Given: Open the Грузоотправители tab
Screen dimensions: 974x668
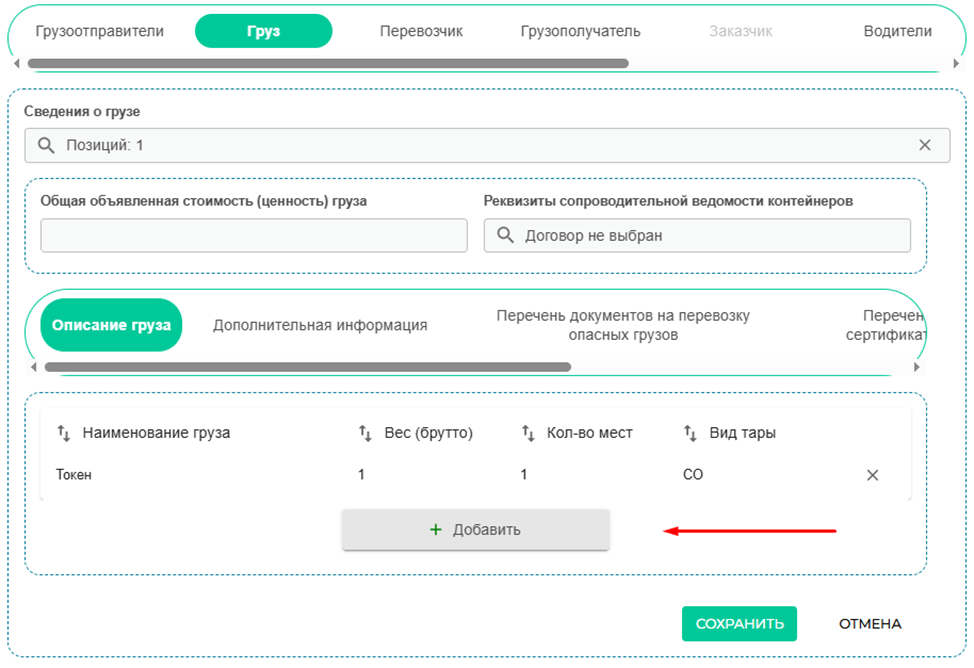Looking at the screenshot, I should pos(99,31).
